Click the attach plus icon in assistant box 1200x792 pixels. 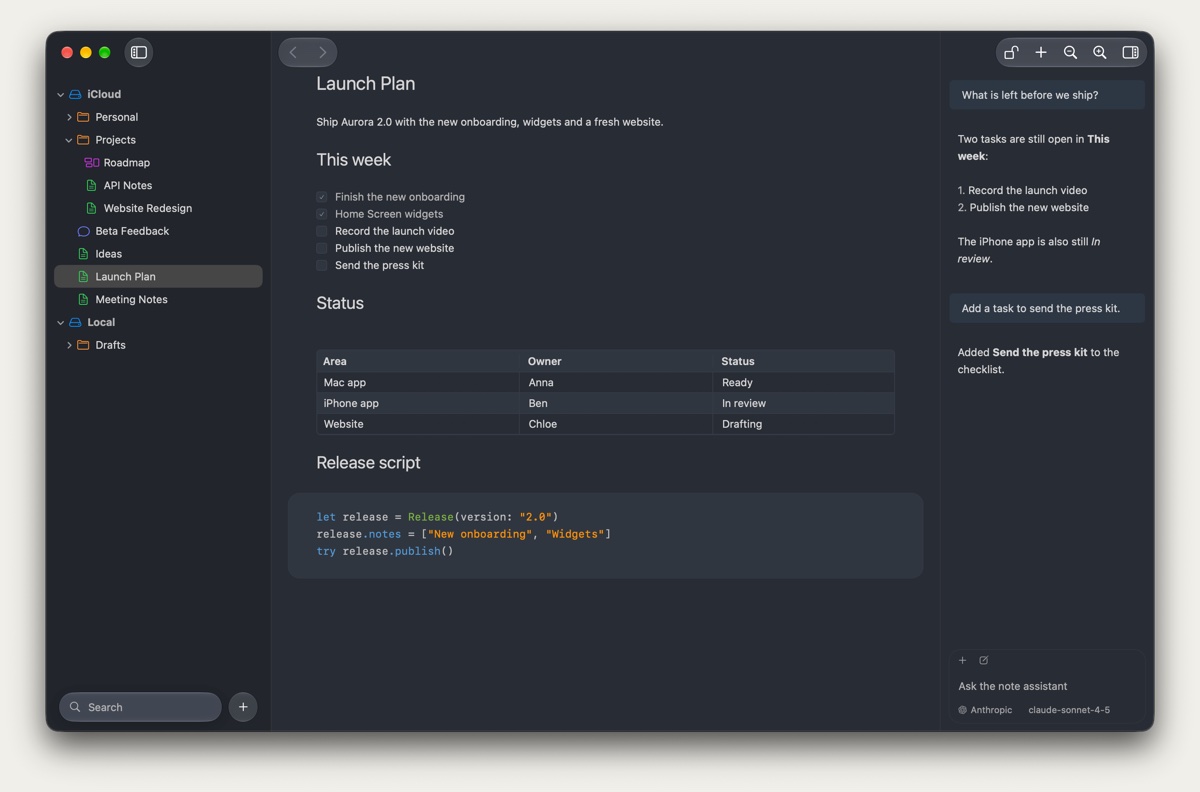pyautogui.click(x=963, y=660)
